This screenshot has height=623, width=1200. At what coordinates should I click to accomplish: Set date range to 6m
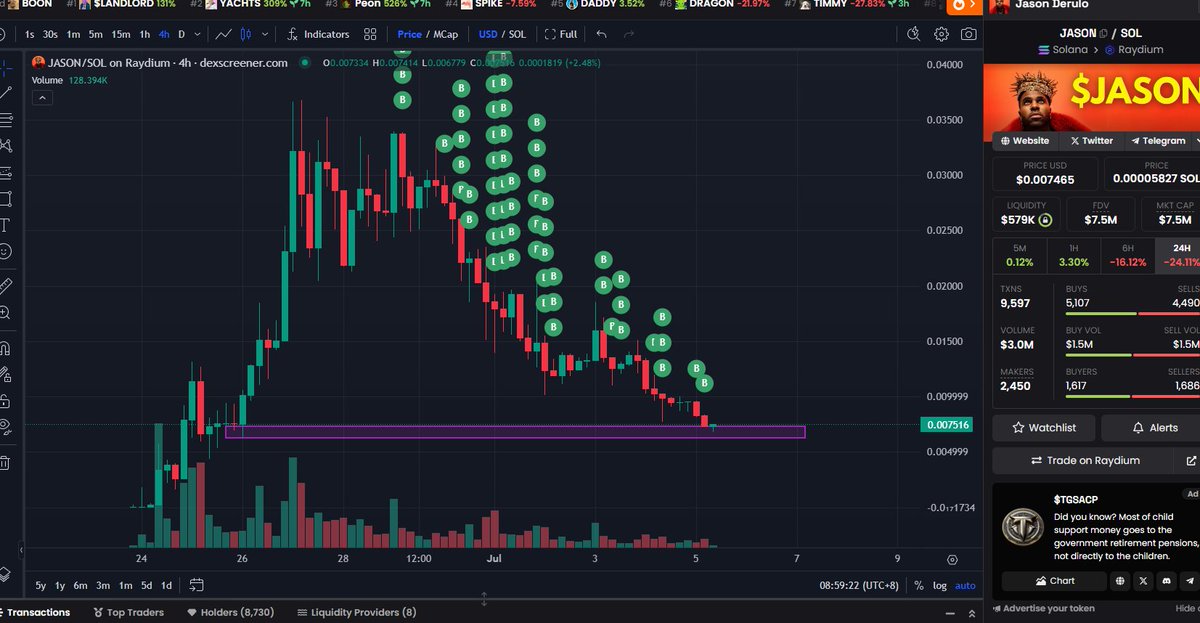[81, 585]
